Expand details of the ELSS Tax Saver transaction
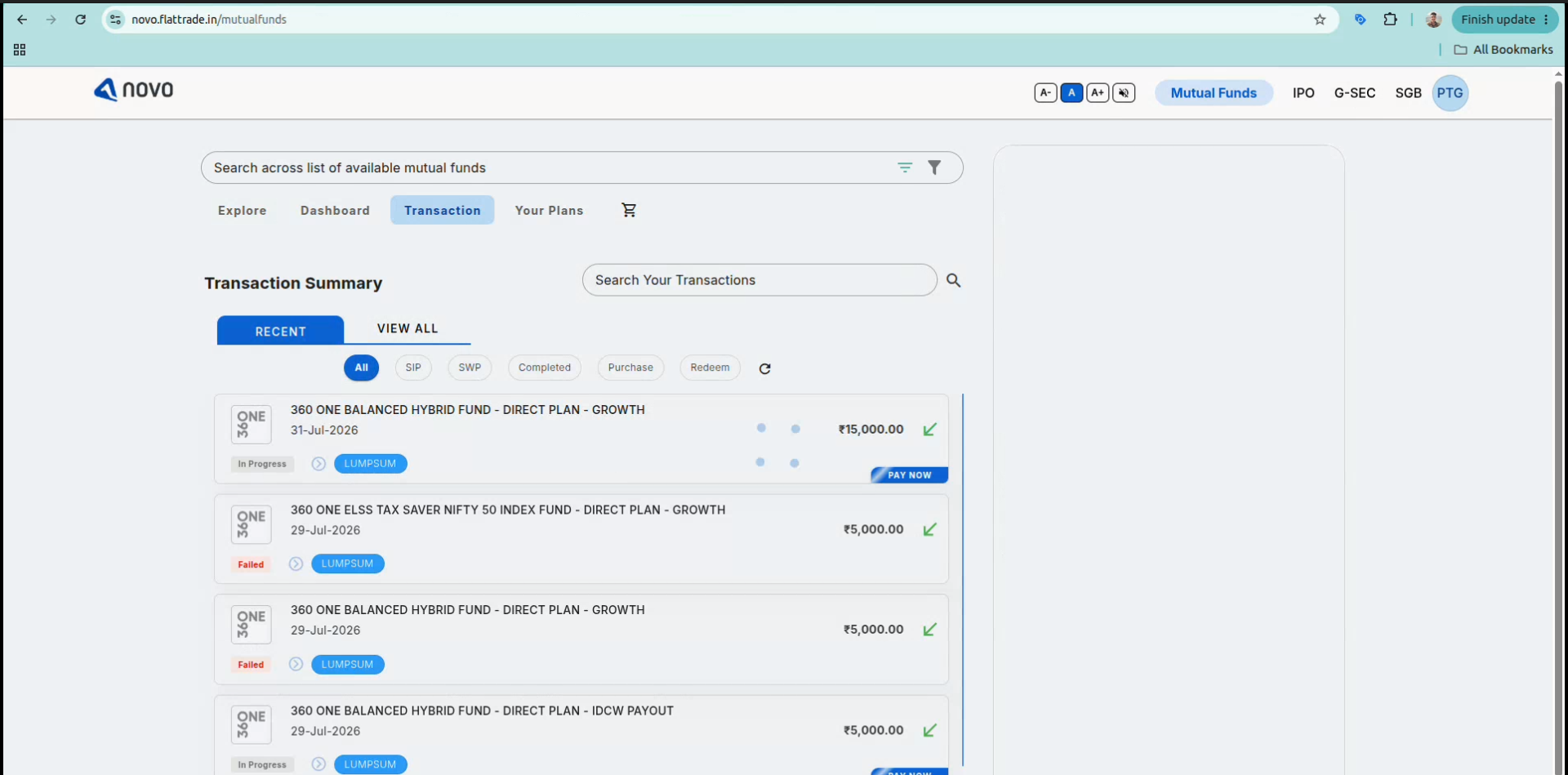The height and width of the screenshot is (775, 1568). pos(296,564)
